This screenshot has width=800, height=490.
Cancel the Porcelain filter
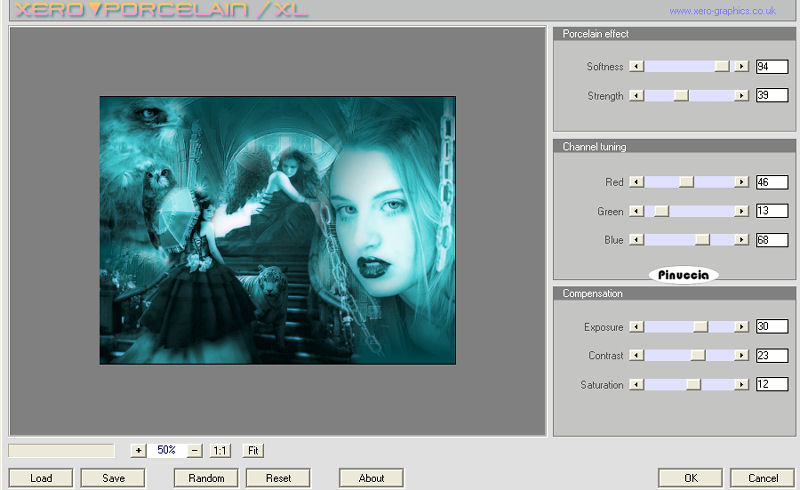(x=763, y=478)
